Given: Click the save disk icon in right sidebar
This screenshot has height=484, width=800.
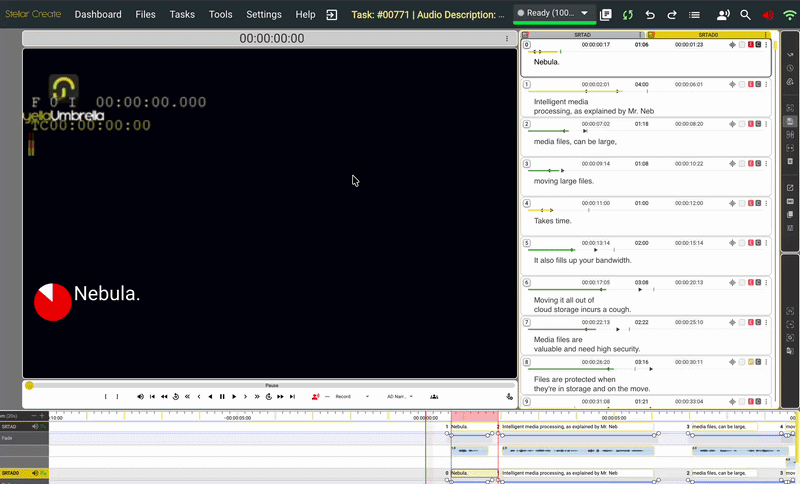Looking at the screenshot, I should tap(790, 121).
